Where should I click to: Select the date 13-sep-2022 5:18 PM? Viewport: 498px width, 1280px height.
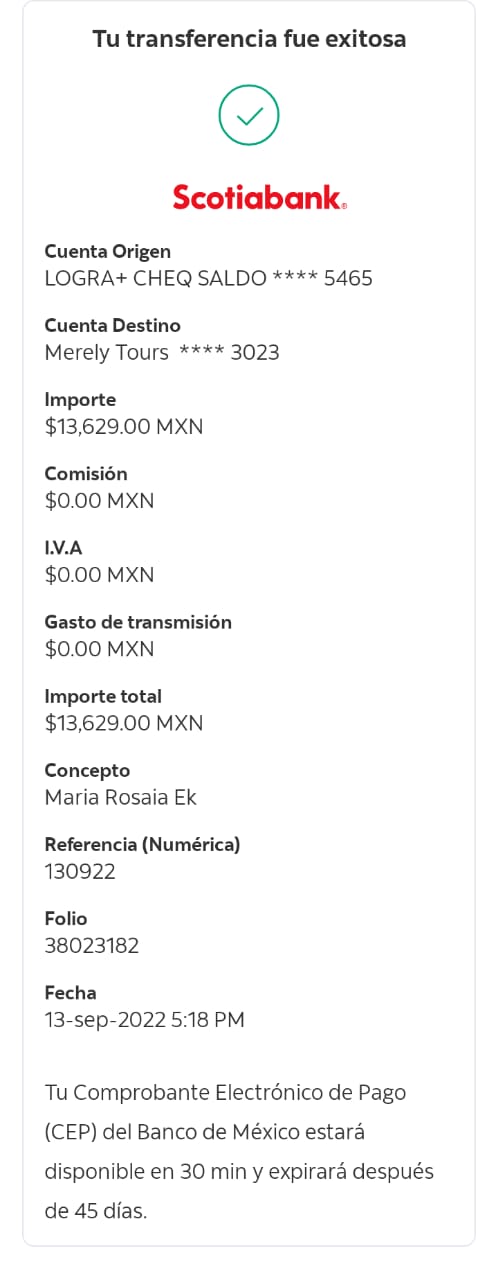tap(145, 1020)
